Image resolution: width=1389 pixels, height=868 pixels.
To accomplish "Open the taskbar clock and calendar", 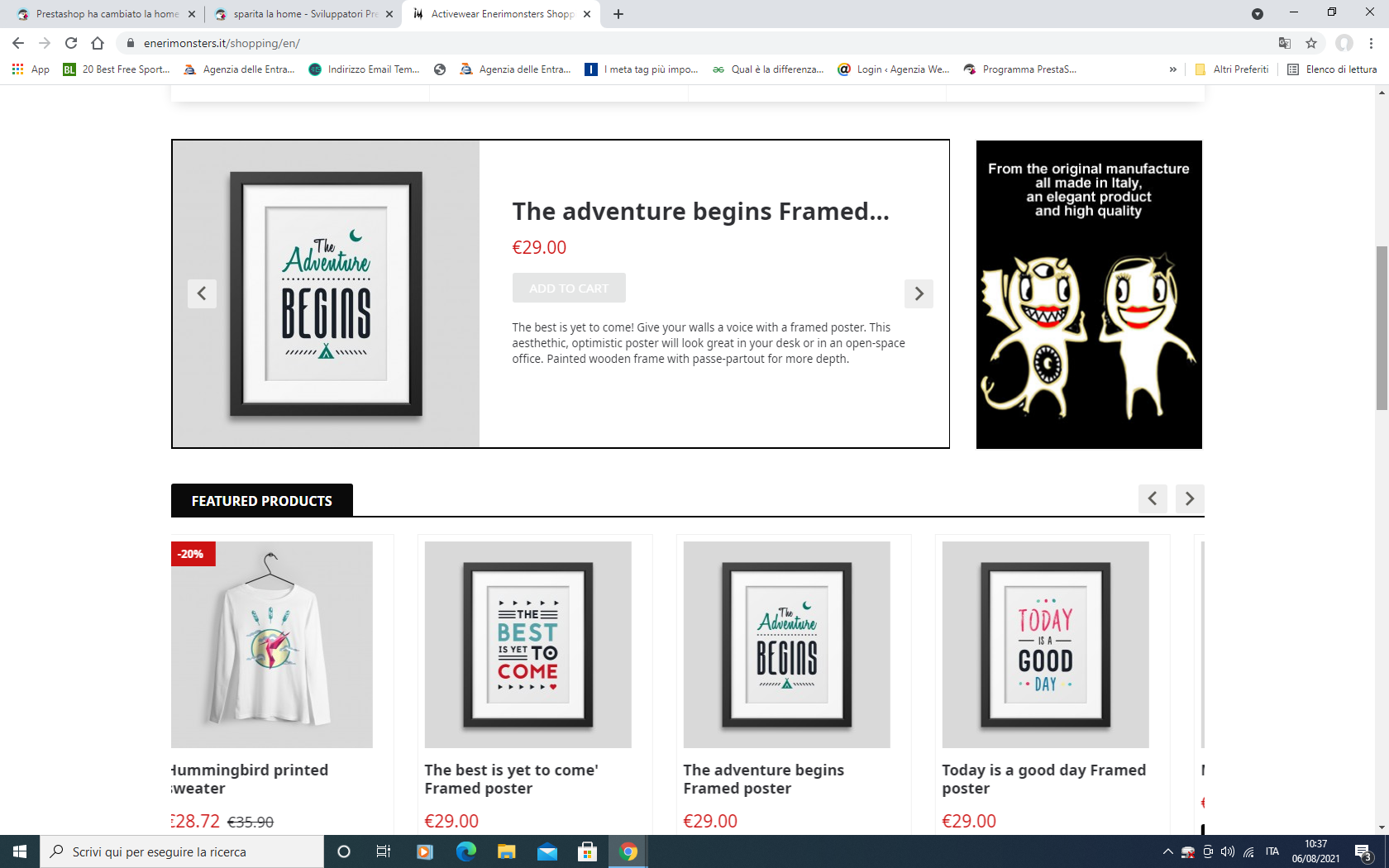I will (1315, 851).
